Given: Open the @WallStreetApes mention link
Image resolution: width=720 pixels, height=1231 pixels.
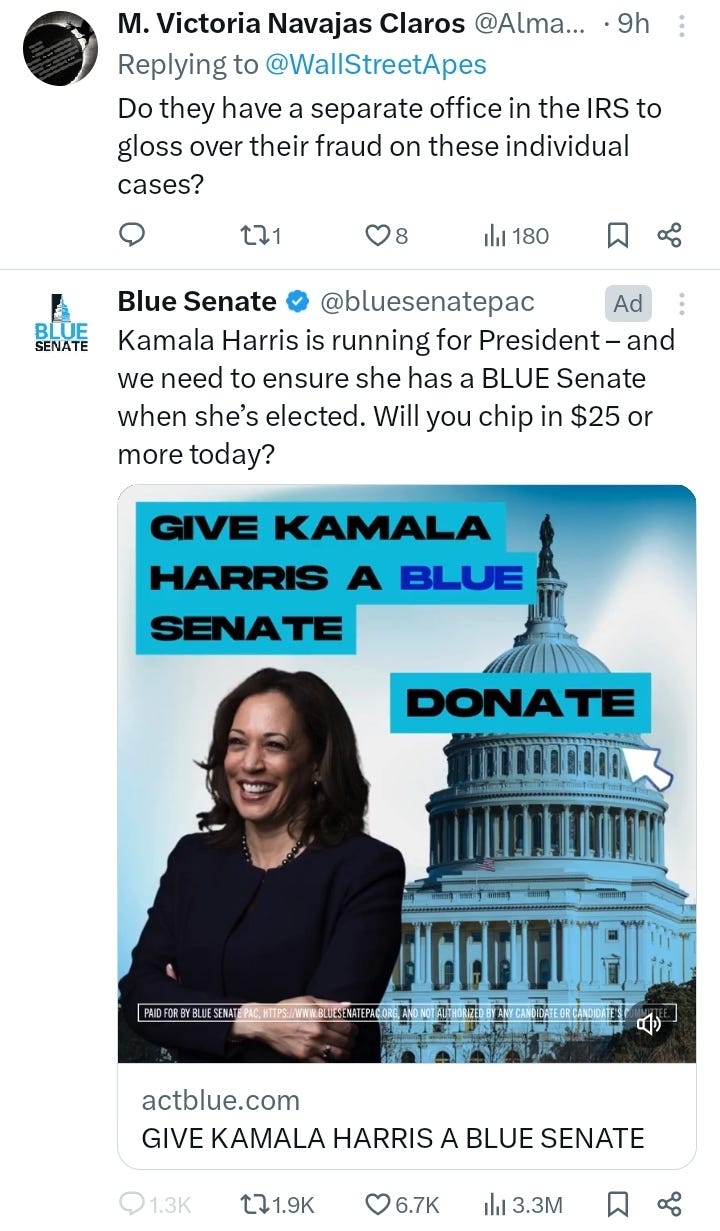Looking at the screenshot, I should pyautogui.click(x=376, y=65).
